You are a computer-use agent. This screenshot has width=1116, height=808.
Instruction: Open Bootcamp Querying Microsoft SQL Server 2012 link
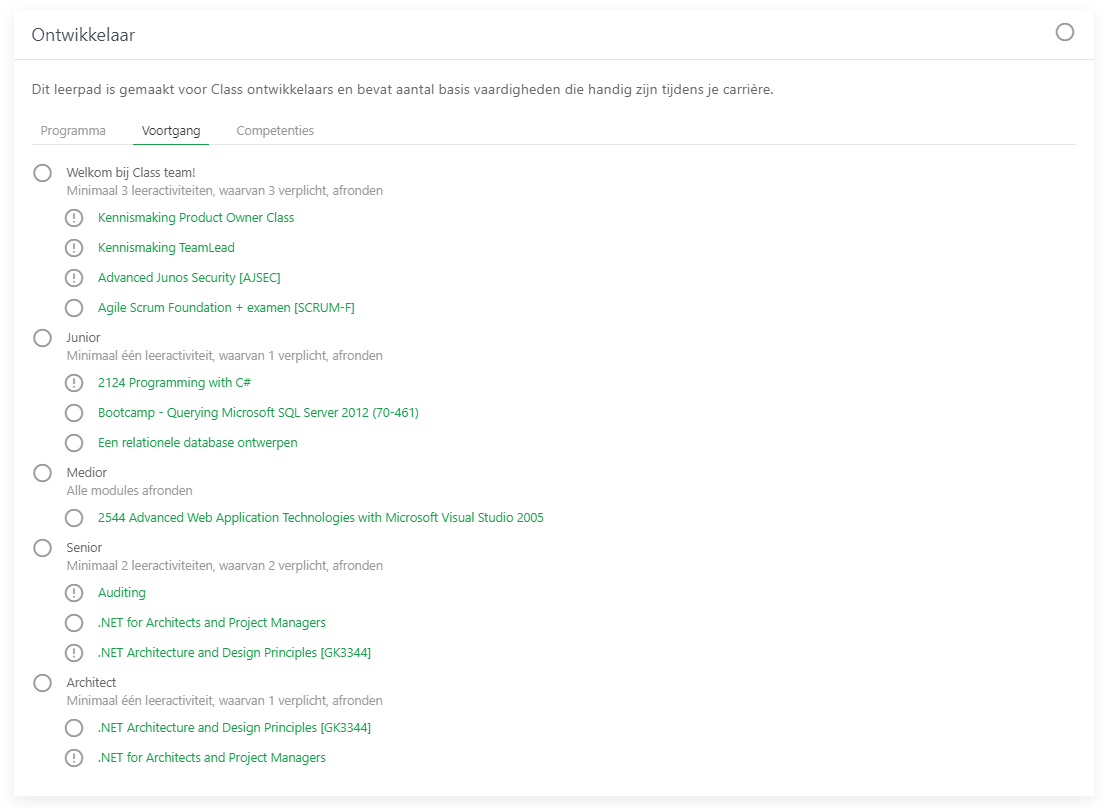pyautogui.click(x=258, y=413)
